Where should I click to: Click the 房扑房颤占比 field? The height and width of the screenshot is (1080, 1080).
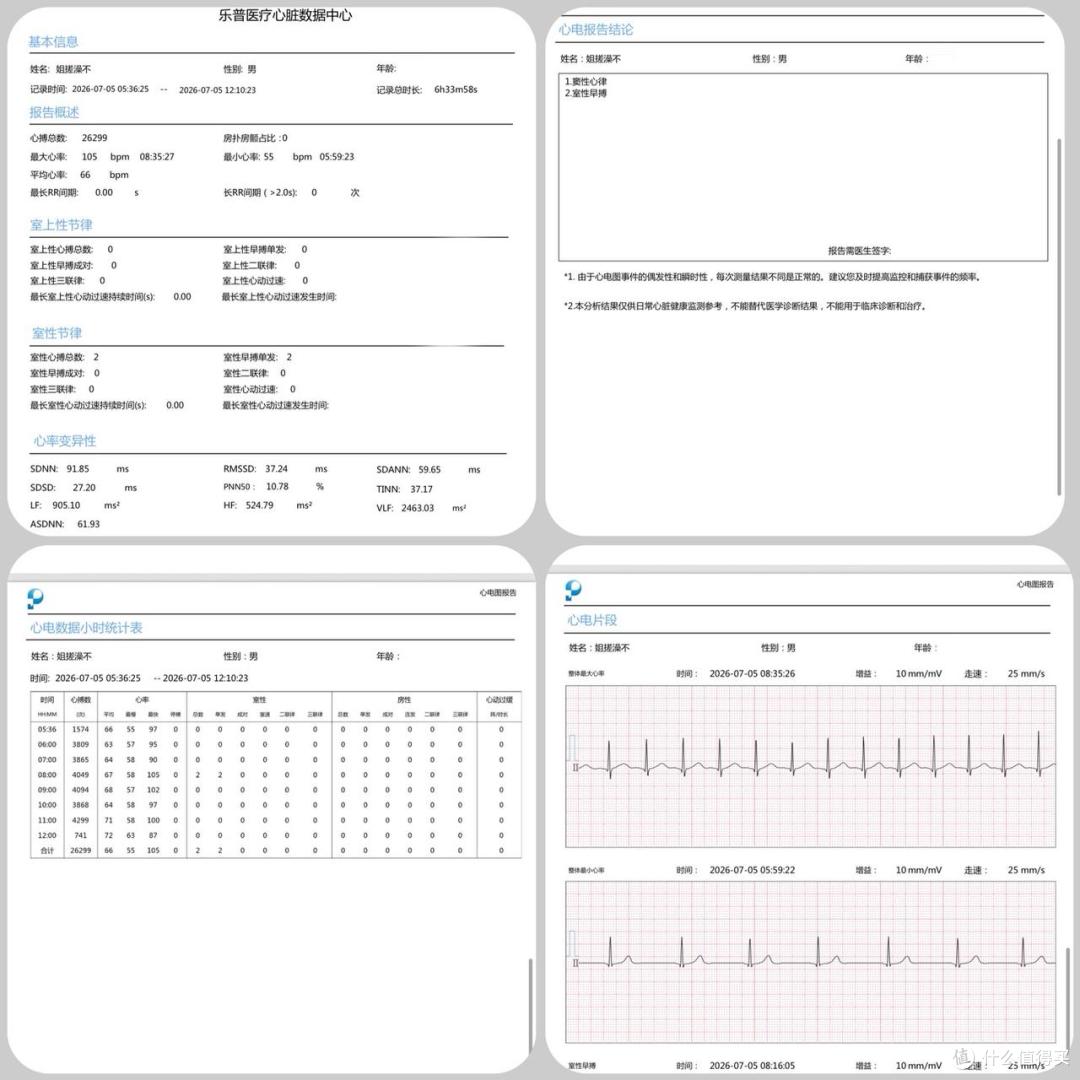coord(255,138)
